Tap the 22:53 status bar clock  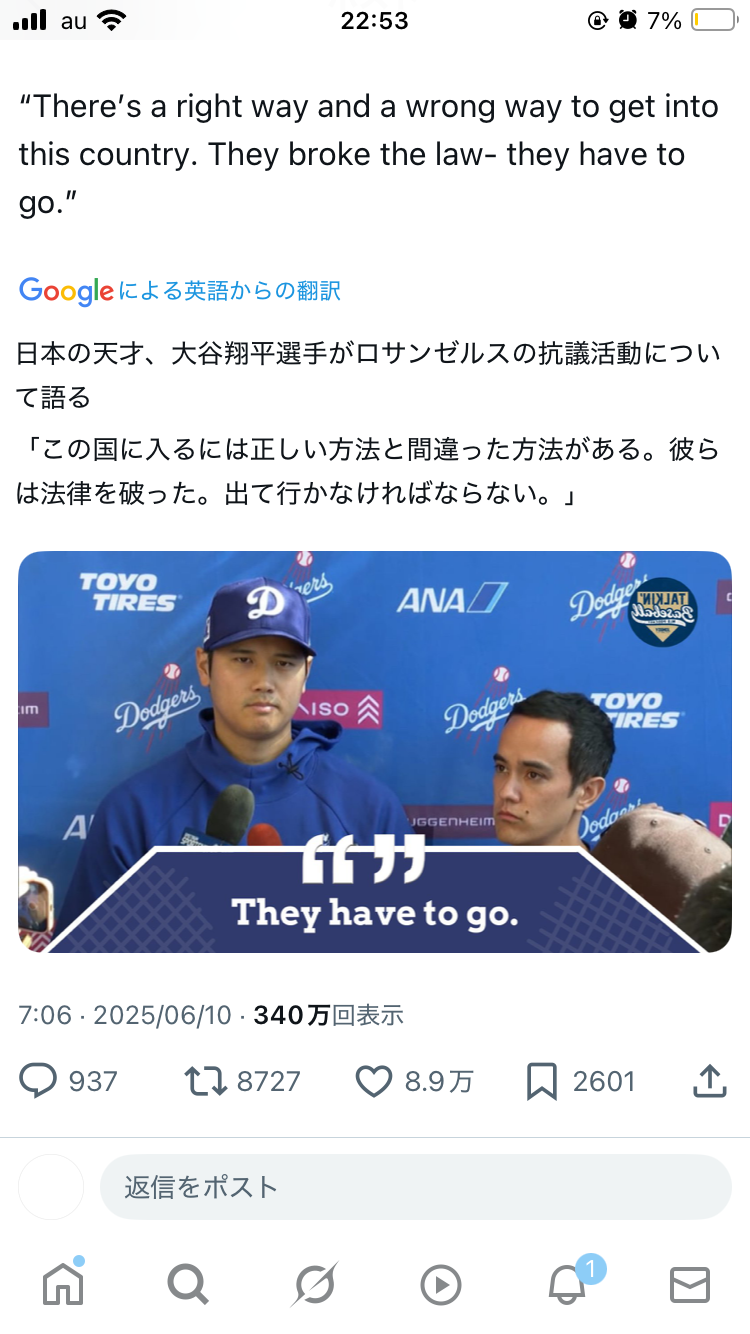tap(375, 20)
